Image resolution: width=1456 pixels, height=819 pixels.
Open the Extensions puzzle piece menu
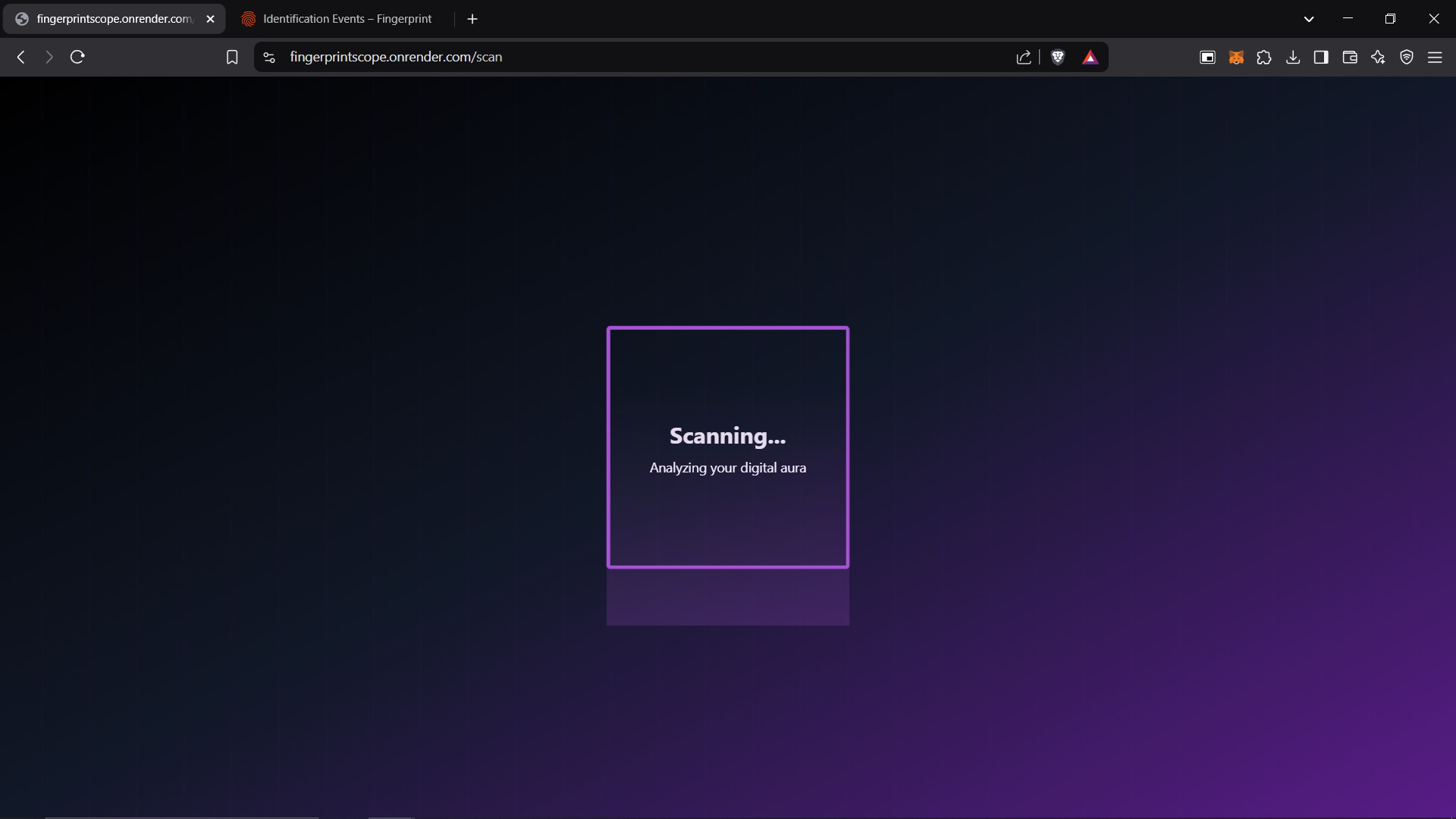tap(1264, 58)
